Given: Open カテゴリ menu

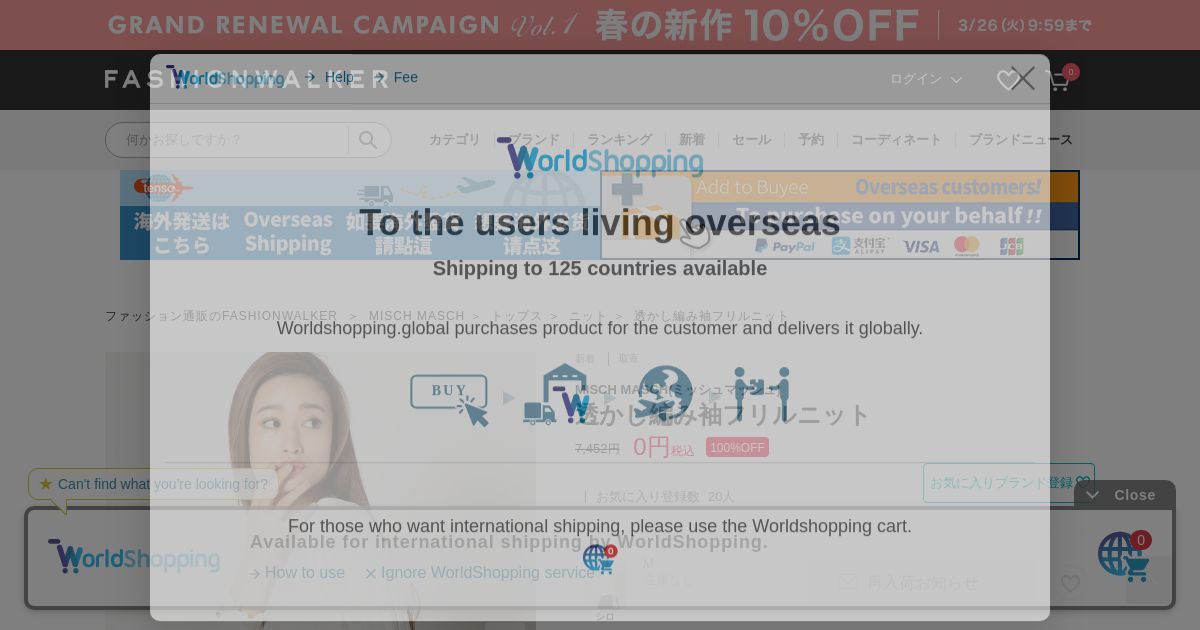Looking at the screenshot, I should 455,140.
